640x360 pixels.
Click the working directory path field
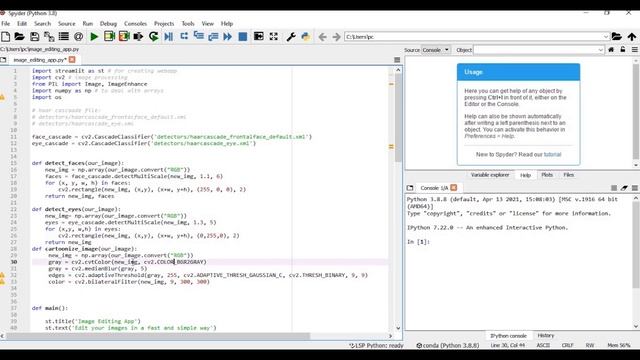[x=473, y=37]
